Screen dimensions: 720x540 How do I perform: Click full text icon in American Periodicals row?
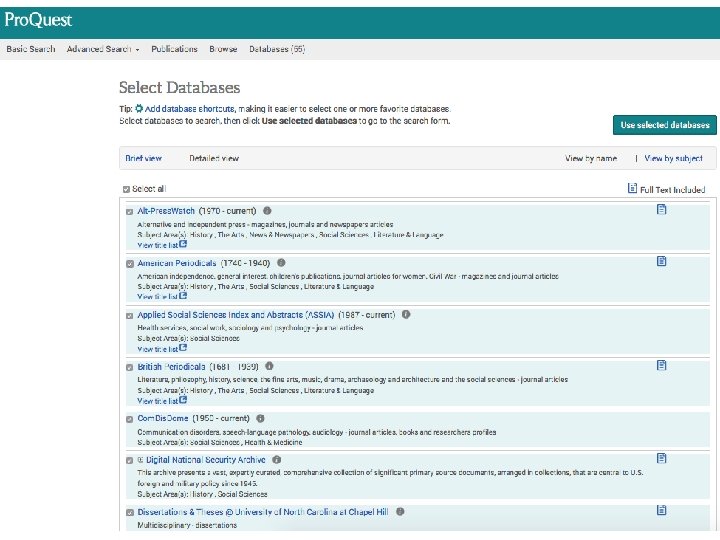[x=661, y=261]
